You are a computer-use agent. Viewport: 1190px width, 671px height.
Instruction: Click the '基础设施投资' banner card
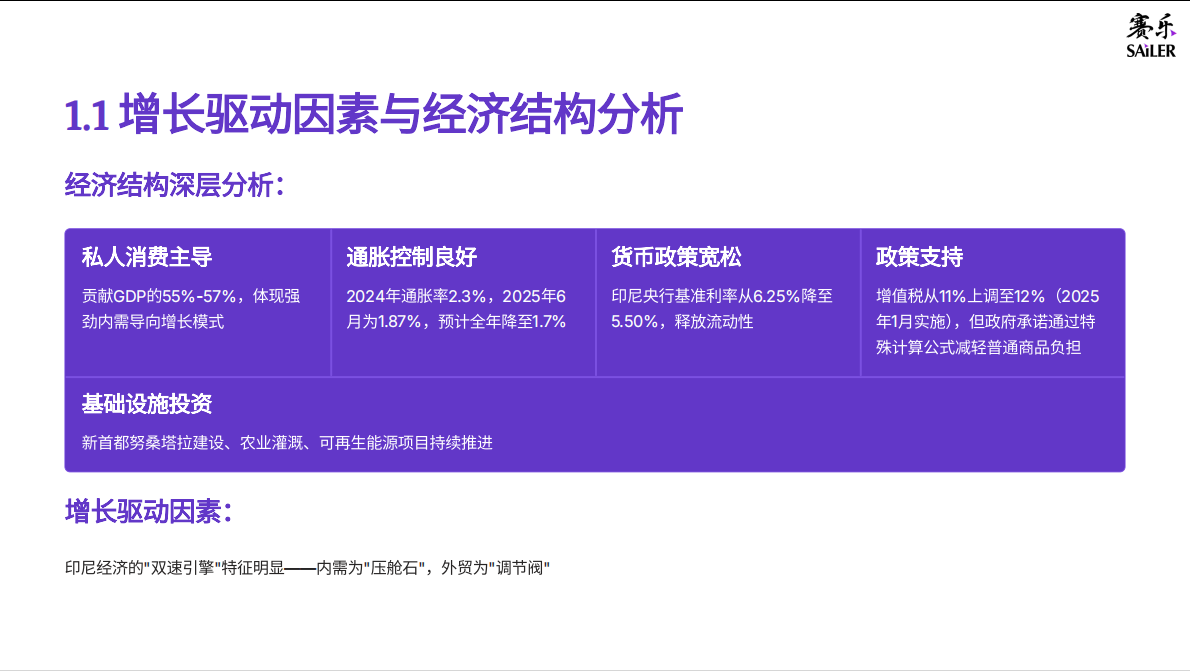click(x=595, y=425)
